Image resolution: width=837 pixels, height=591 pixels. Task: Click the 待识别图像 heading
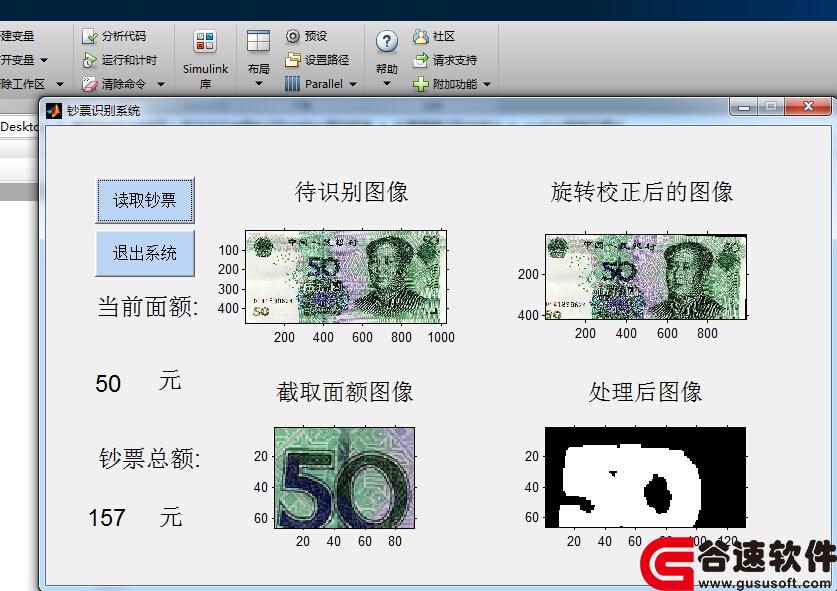click(x=351, y=192)
